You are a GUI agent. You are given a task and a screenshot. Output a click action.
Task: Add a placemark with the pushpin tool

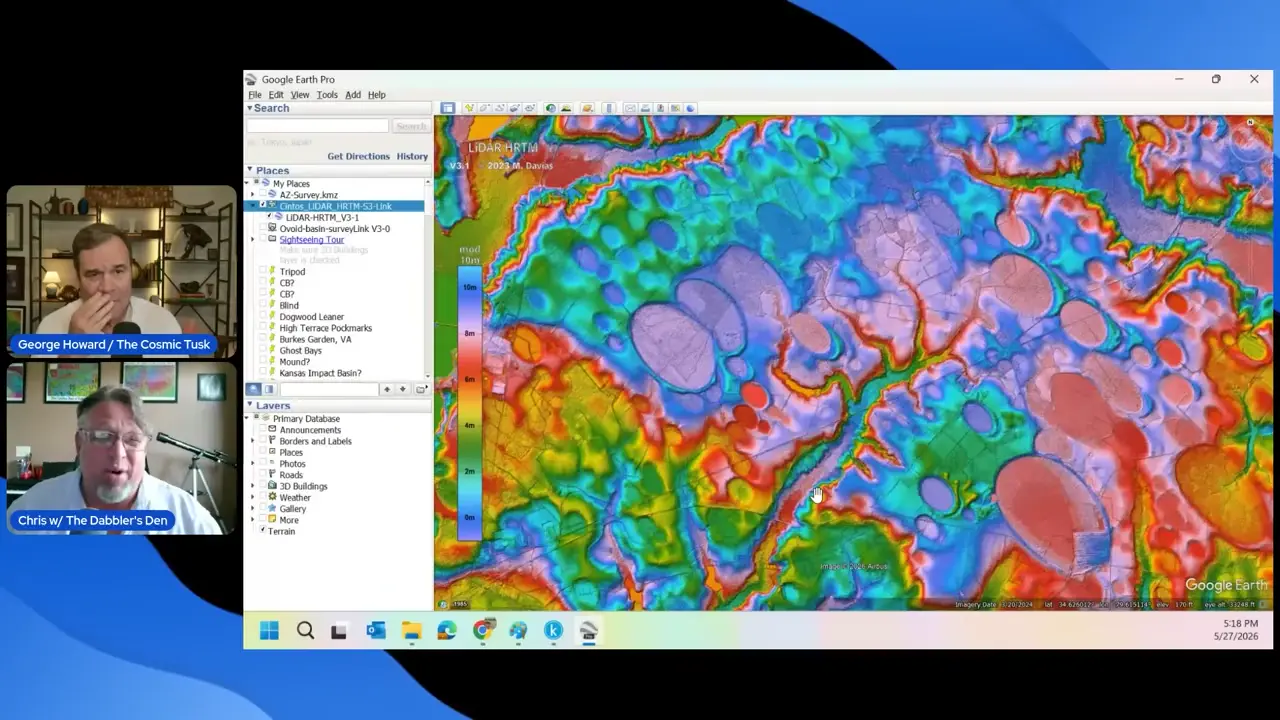469,108
